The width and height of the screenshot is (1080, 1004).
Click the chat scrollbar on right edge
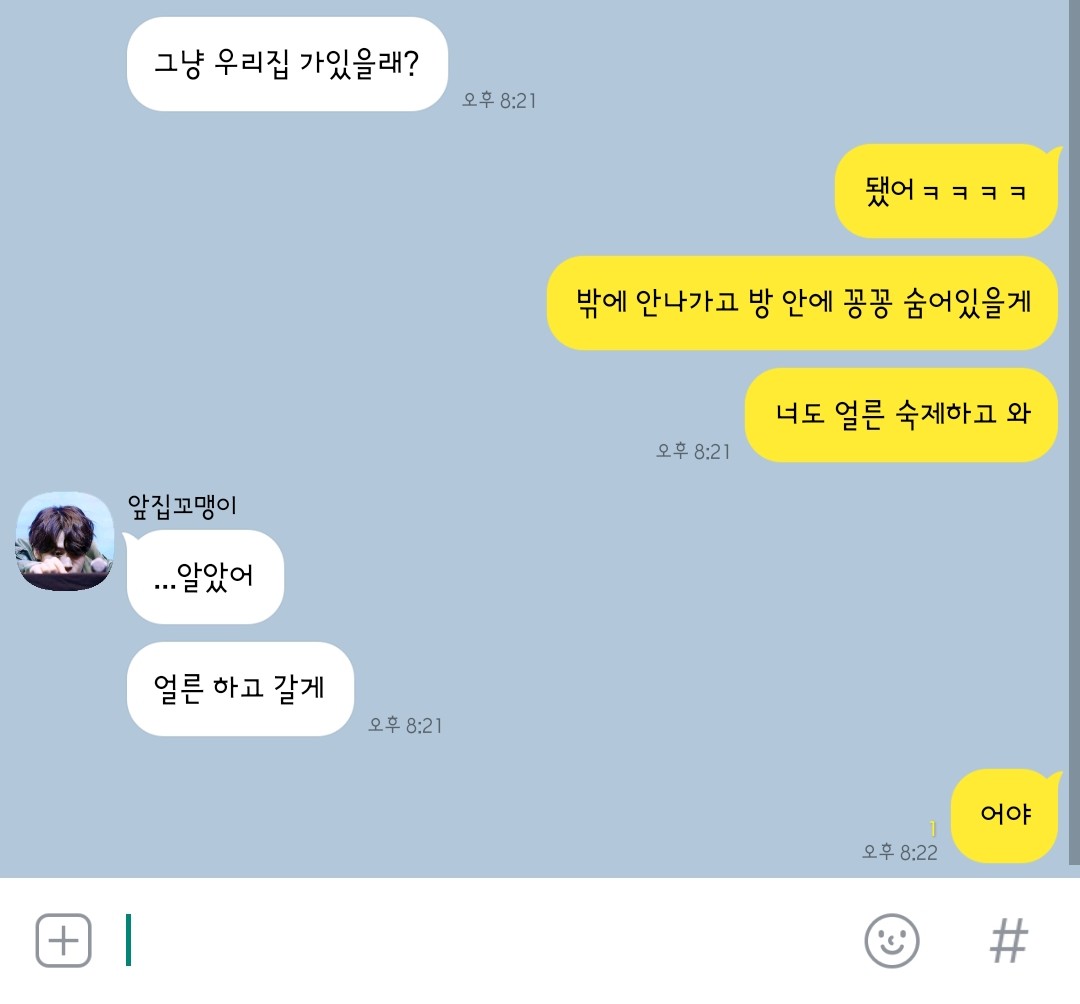1074,432
